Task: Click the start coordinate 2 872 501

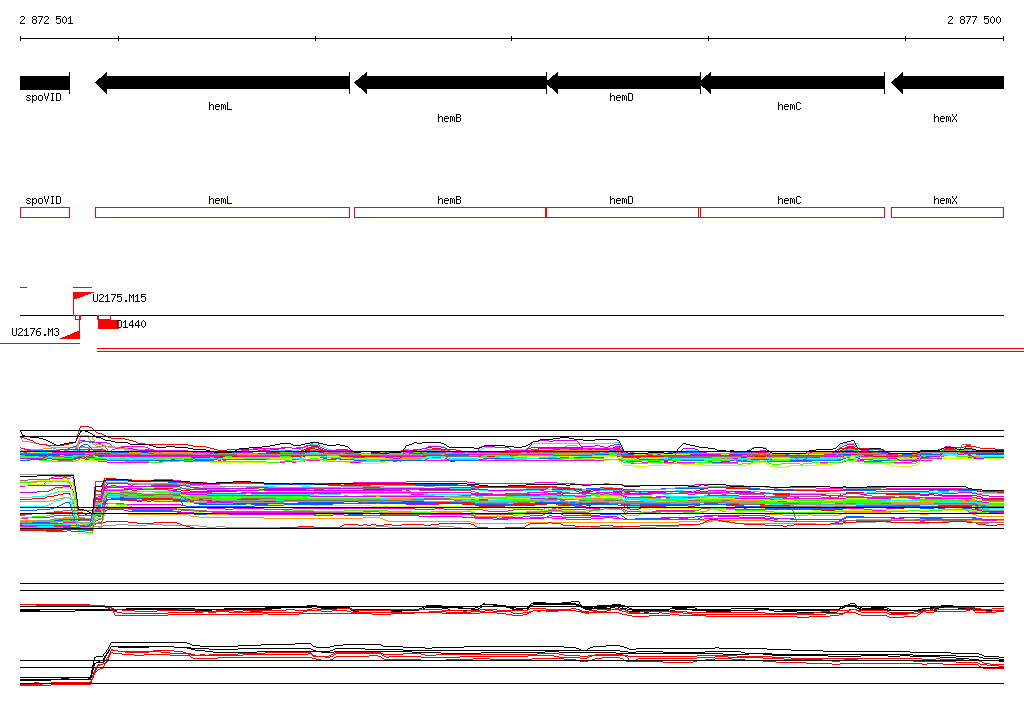Action: point(46,20)
